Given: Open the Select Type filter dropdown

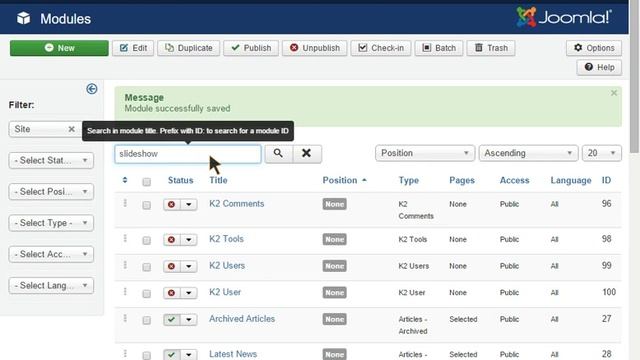Looking at the screenshot, I should [x=51, y=223].
